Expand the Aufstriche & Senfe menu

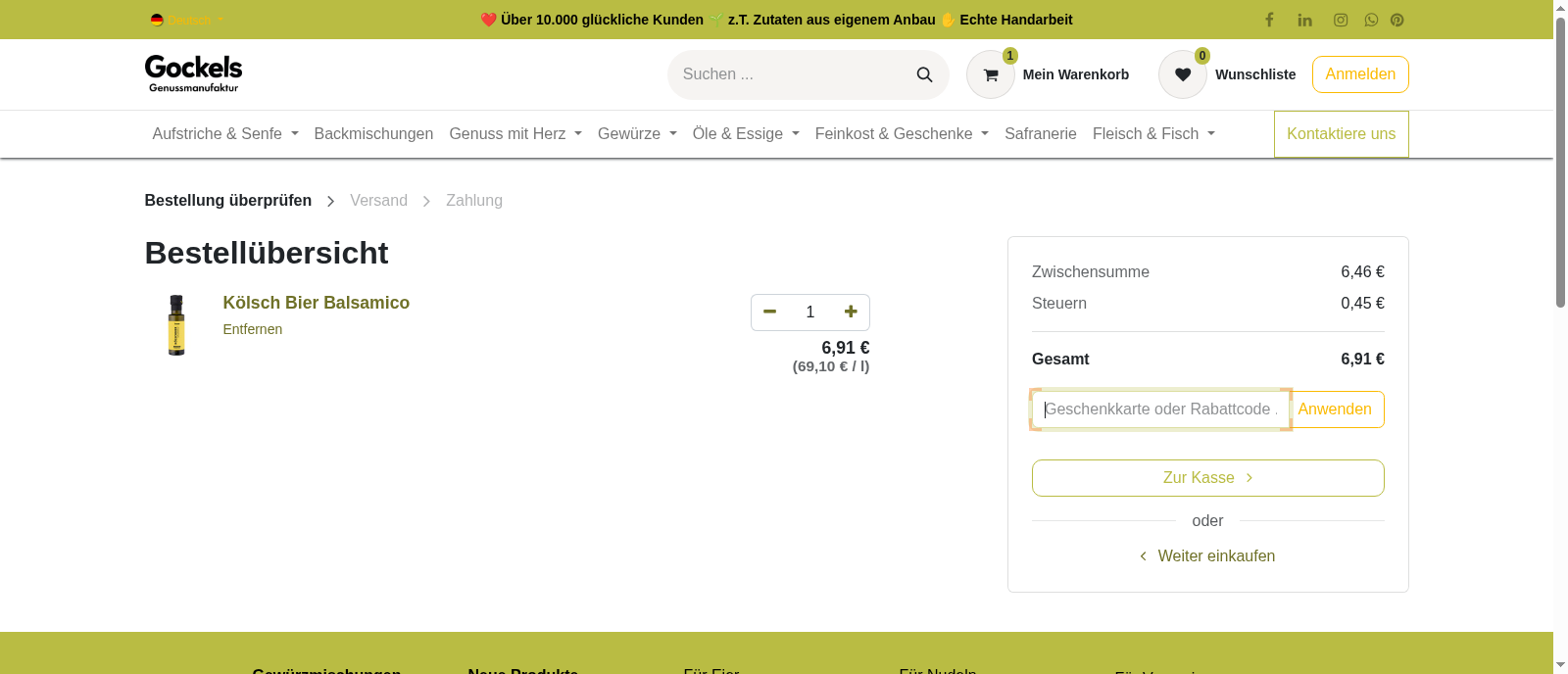click(x=225, y=134)
